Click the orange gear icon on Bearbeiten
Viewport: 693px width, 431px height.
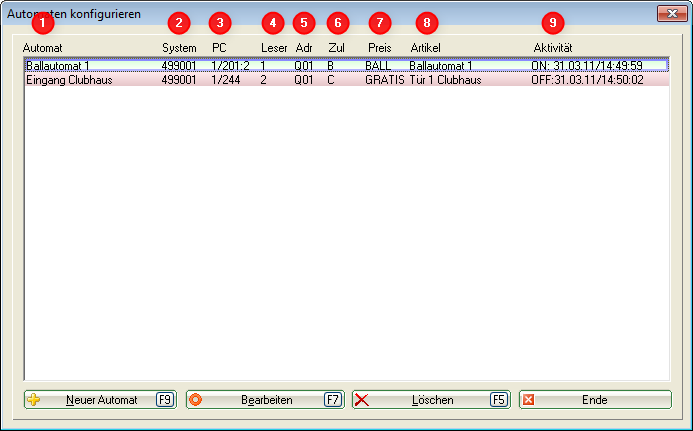coord(196,400)
